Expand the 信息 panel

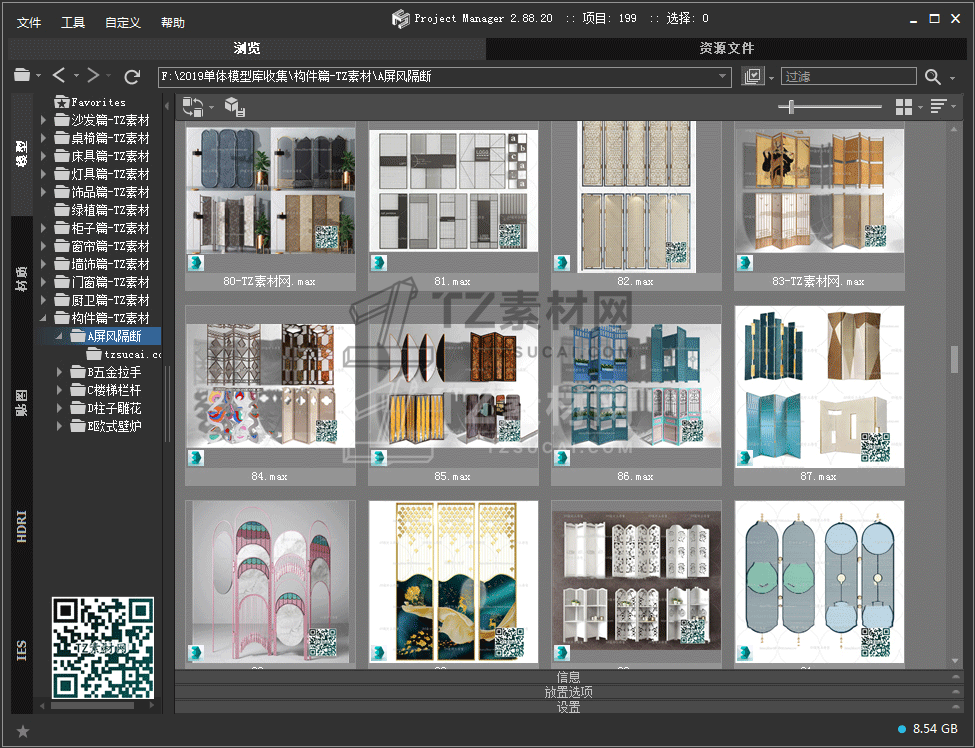click(x=568, y=677)
